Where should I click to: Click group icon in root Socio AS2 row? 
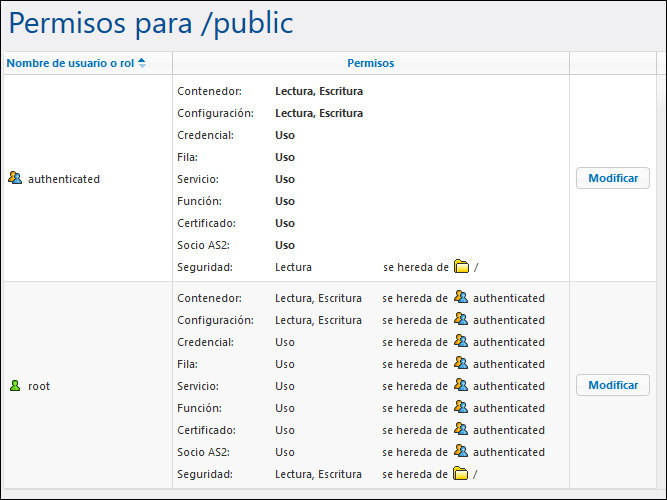click(x=461, y=451)
